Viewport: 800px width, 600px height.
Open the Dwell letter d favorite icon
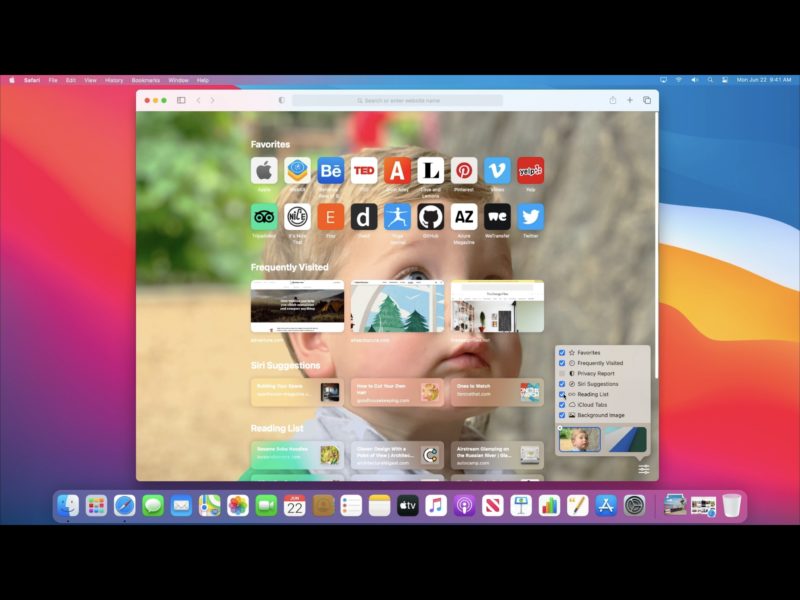pyautogui.click(x=364, y=217)
